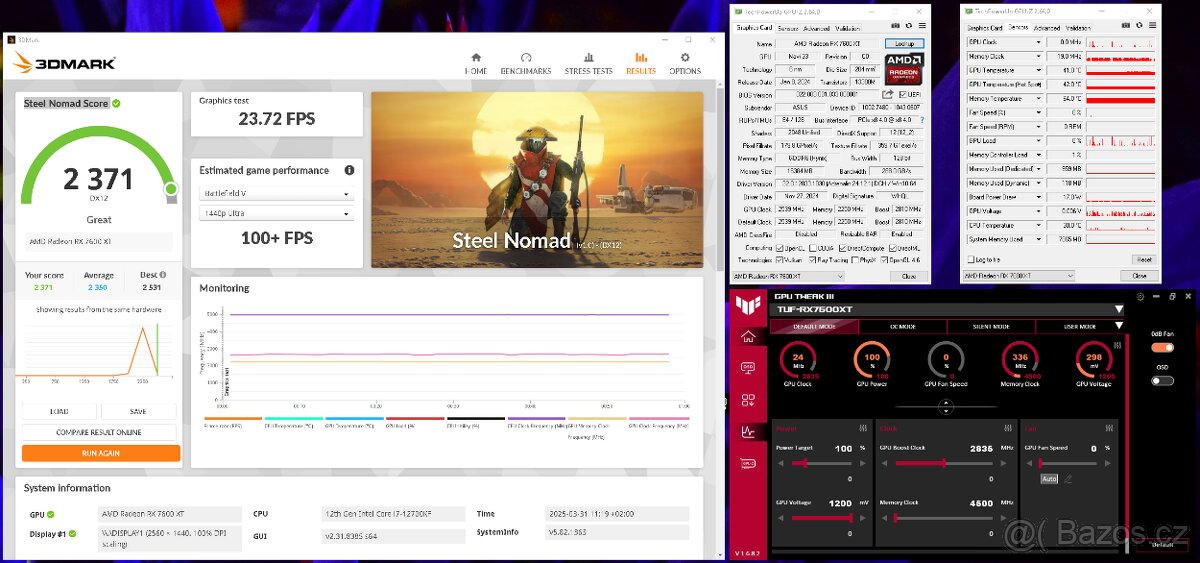Open Advanced tab in GPU-Z Graphics Card window
The image size is (1200, 563).
coord(816,28)
